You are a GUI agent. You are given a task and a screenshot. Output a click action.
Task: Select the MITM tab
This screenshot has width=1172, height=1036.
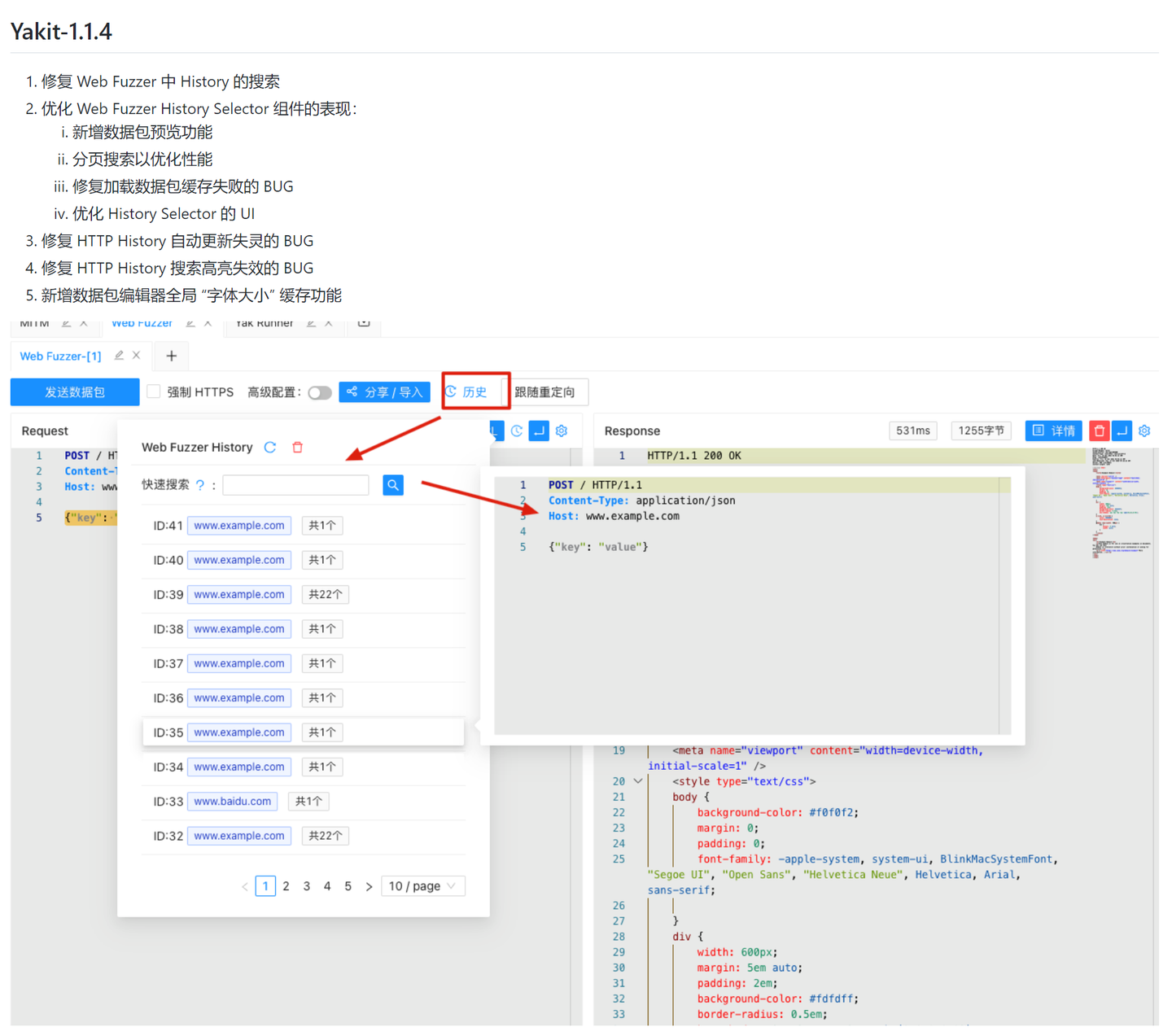pos(33,323)
